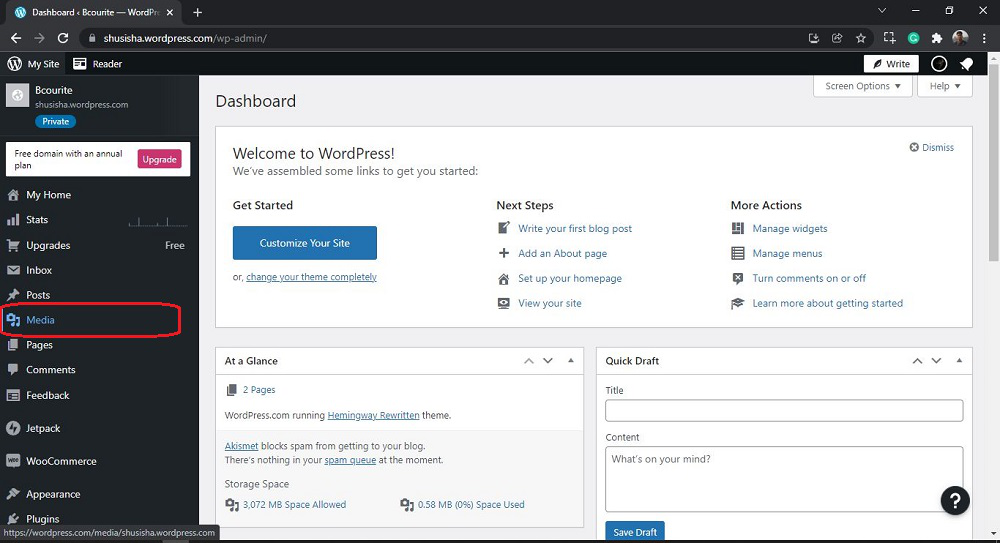The width and height of the screenshot is (1000, 543).
Task: Click the Appearance paintbrush icon
Action: [x=13, y=495]
